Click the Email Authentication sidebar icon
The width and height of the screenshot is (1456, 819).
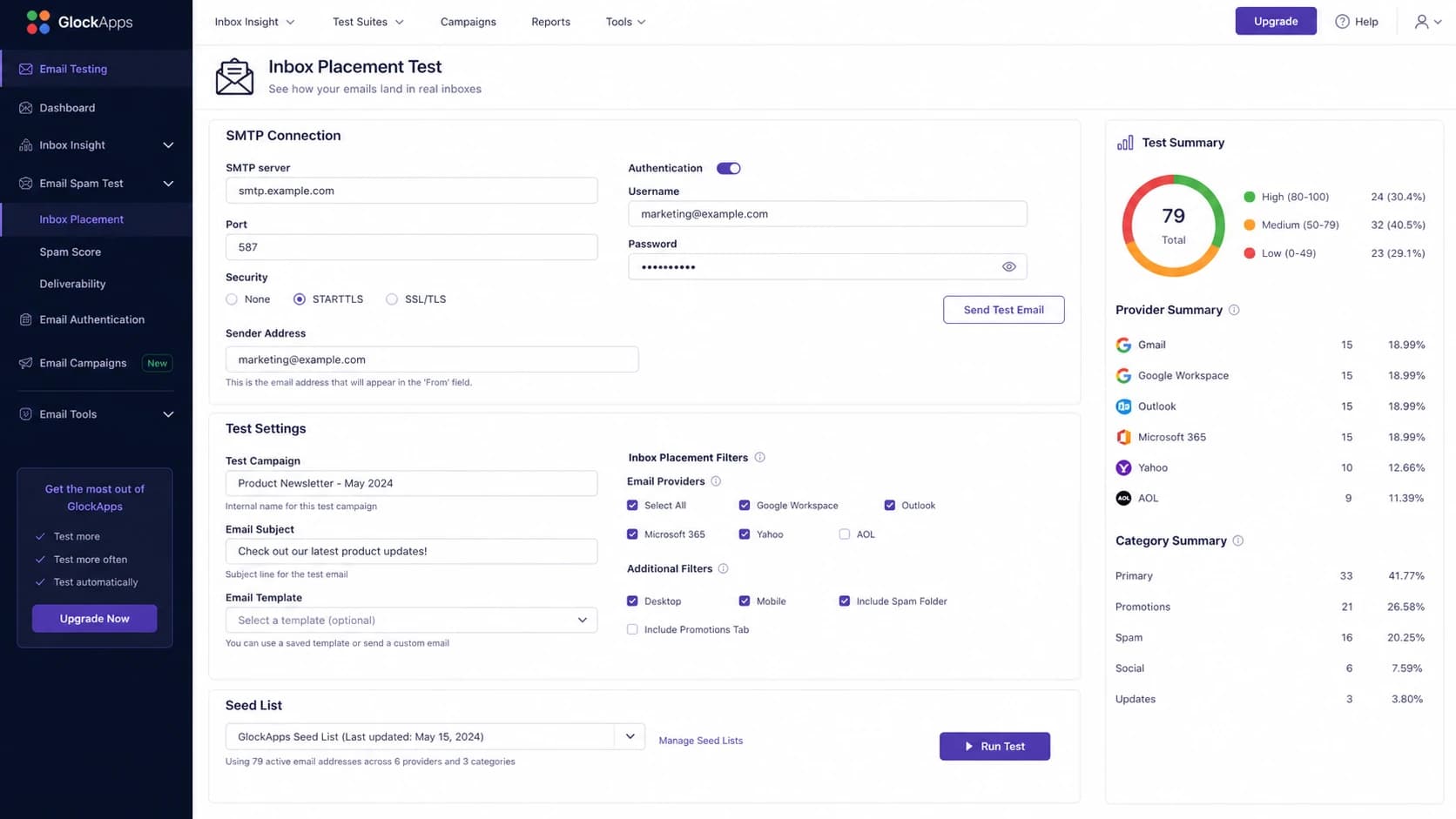pos(25,319)
